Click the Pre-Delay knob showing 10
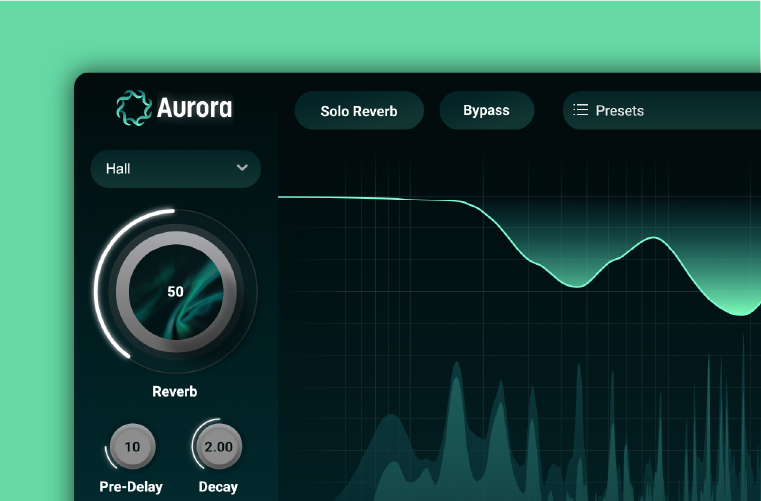Image resolution: width=761 pixels, height=501 pixels. tap(132, 446)
